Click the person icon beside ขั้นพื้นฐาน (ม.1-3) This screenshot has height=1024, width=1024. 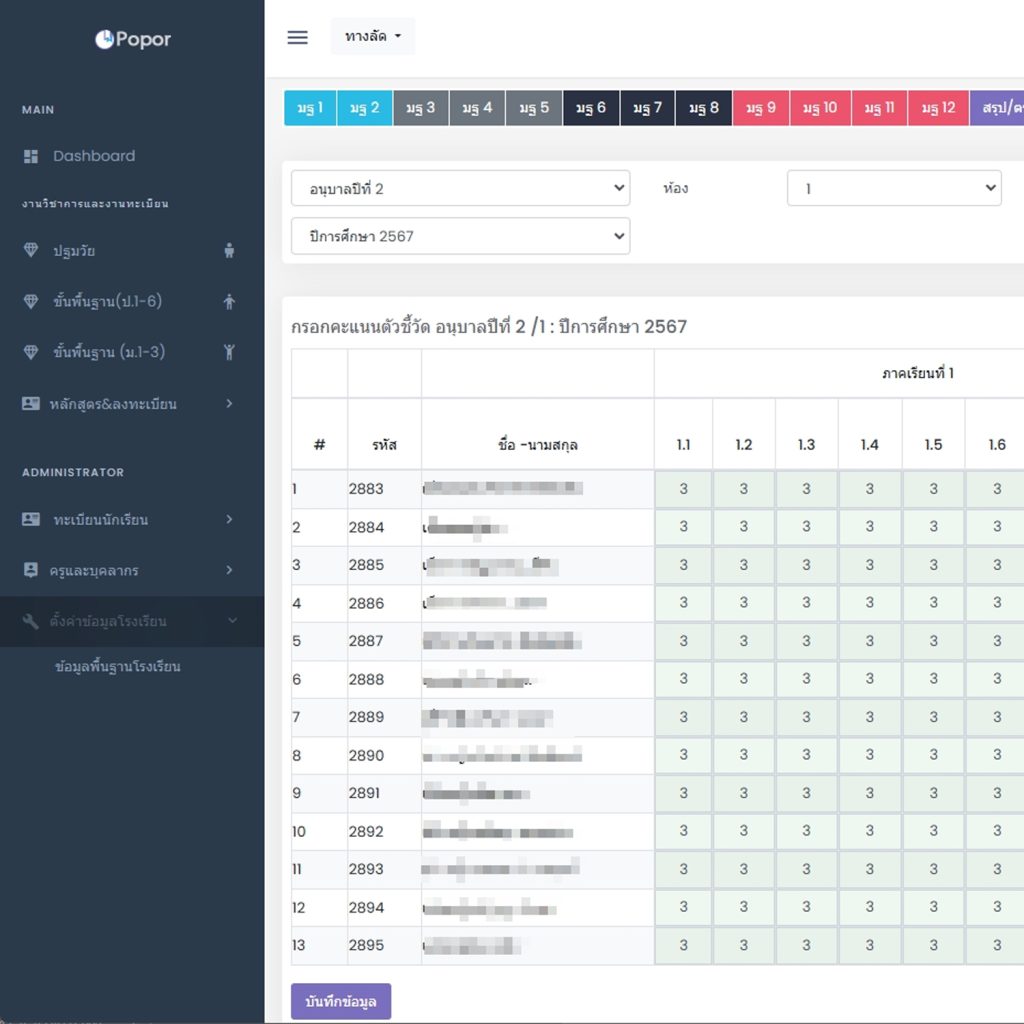tap(229, 351)
